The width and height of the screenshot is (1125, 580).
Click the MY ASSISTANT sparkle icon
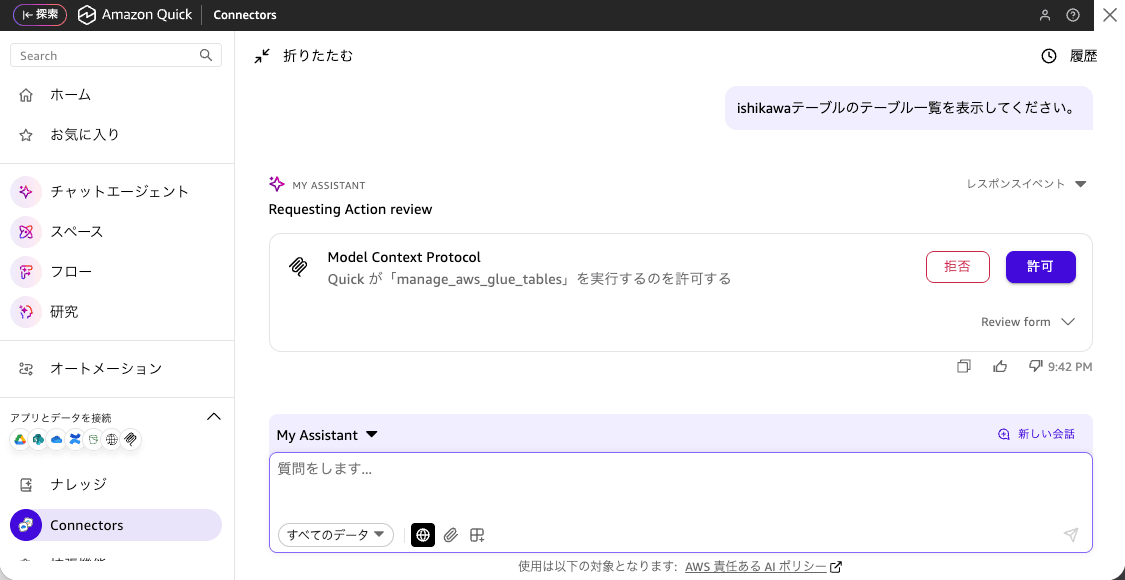tap(277, 184)
